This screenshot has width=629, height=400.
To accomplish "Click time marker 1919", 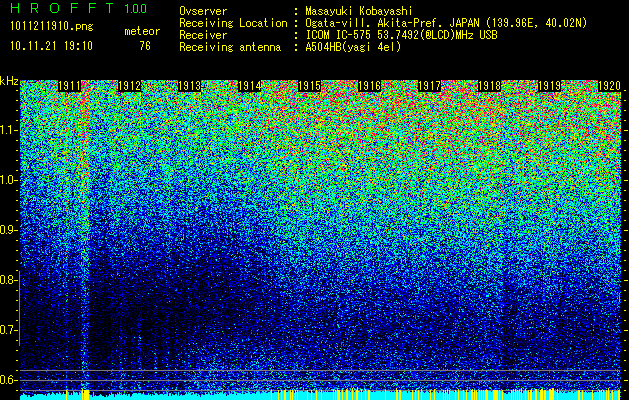I will pyautogui.click(x=549, y=86).
